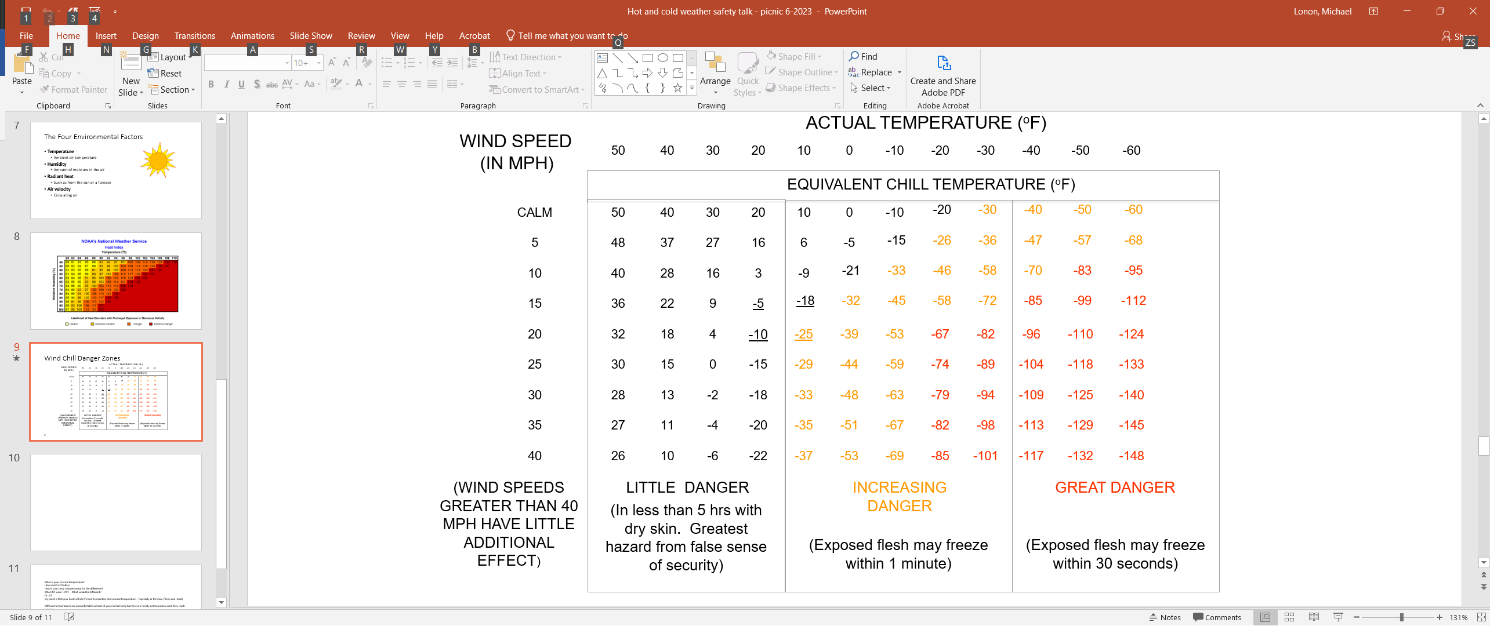Click Reset in the Slides group
The width and height of the screenshot is (1490, 626).
point(166,73)
